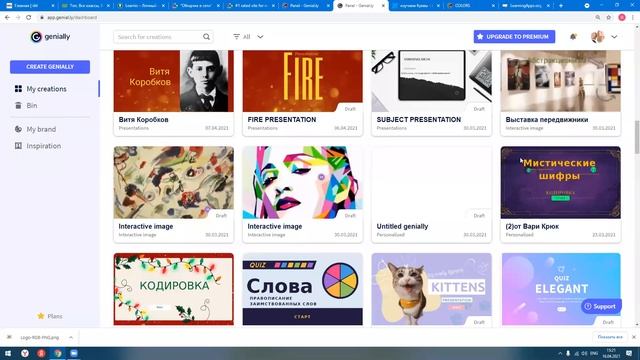640x360 pixels.
Task: Open the KITTENS presentation thumbnail
Action: coord(431,289)
